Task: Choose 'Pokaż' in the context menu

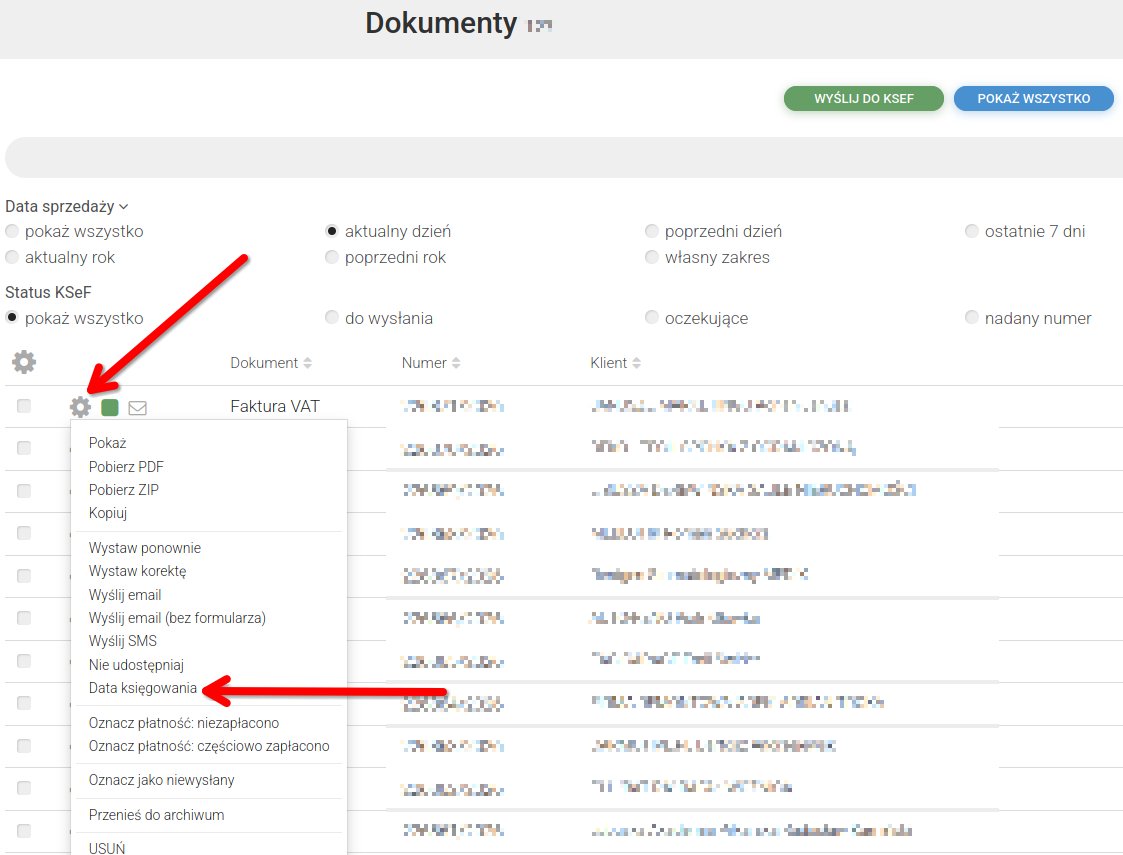Action: [x=107, y=443]
